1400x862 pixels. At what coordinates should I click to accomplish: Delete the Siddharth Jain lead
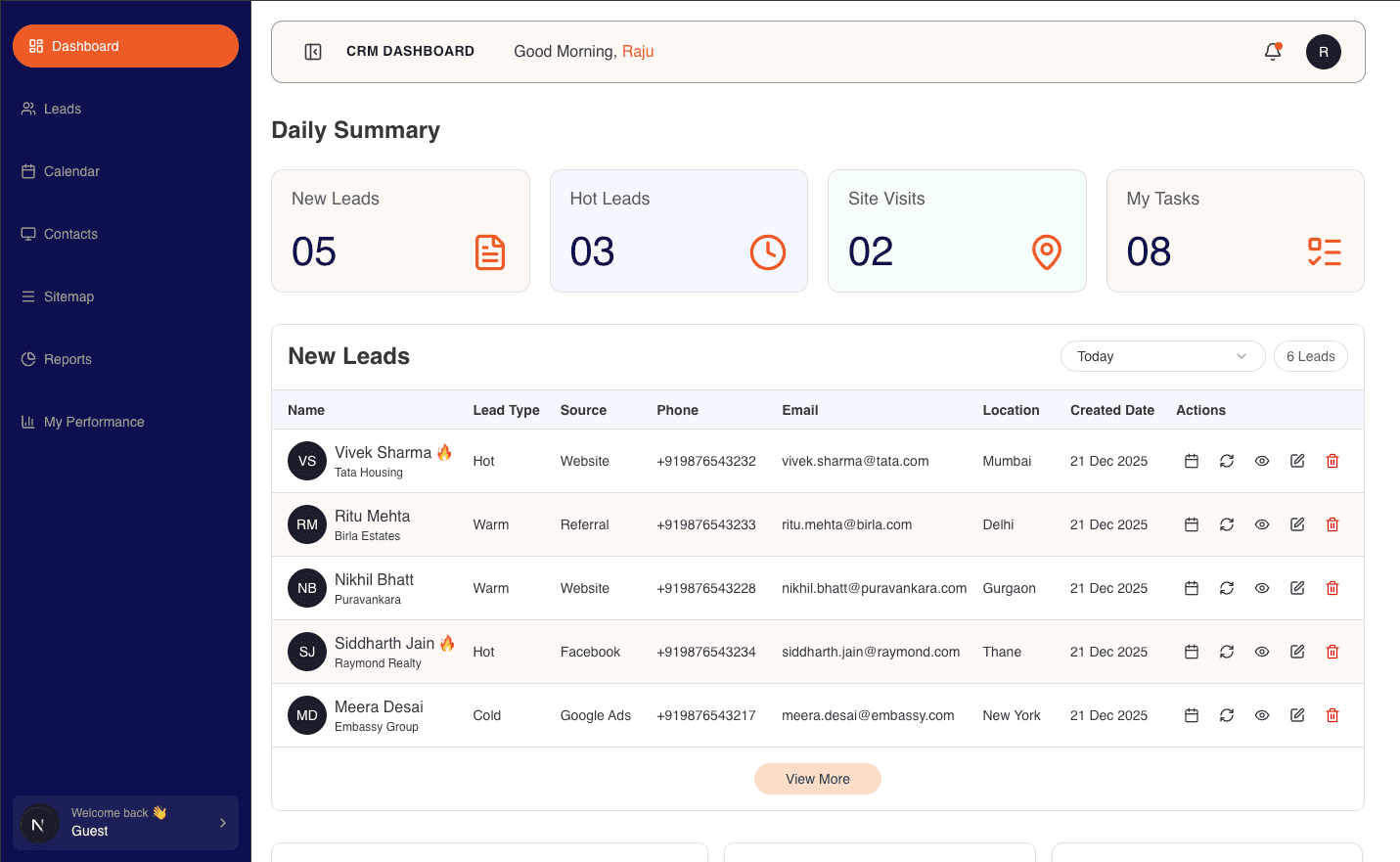coord(1332,652)
